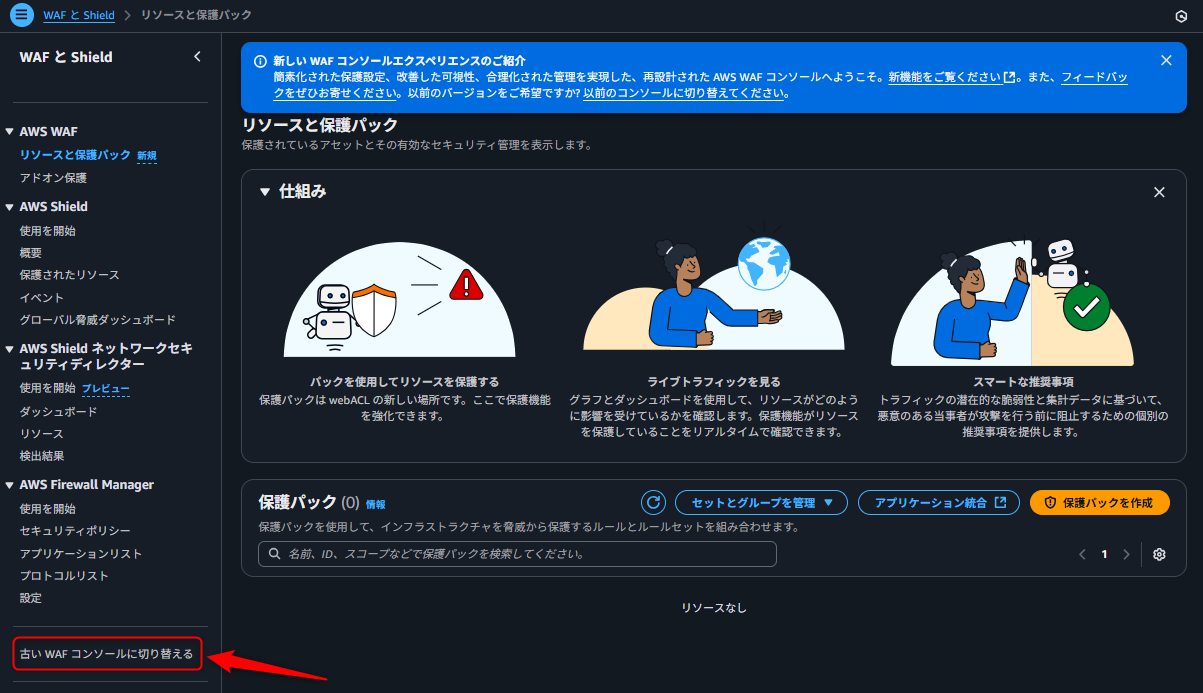Switch to the old WAF console
Image resolution: width=1203 pixels, height=693 pixels.
106,653
